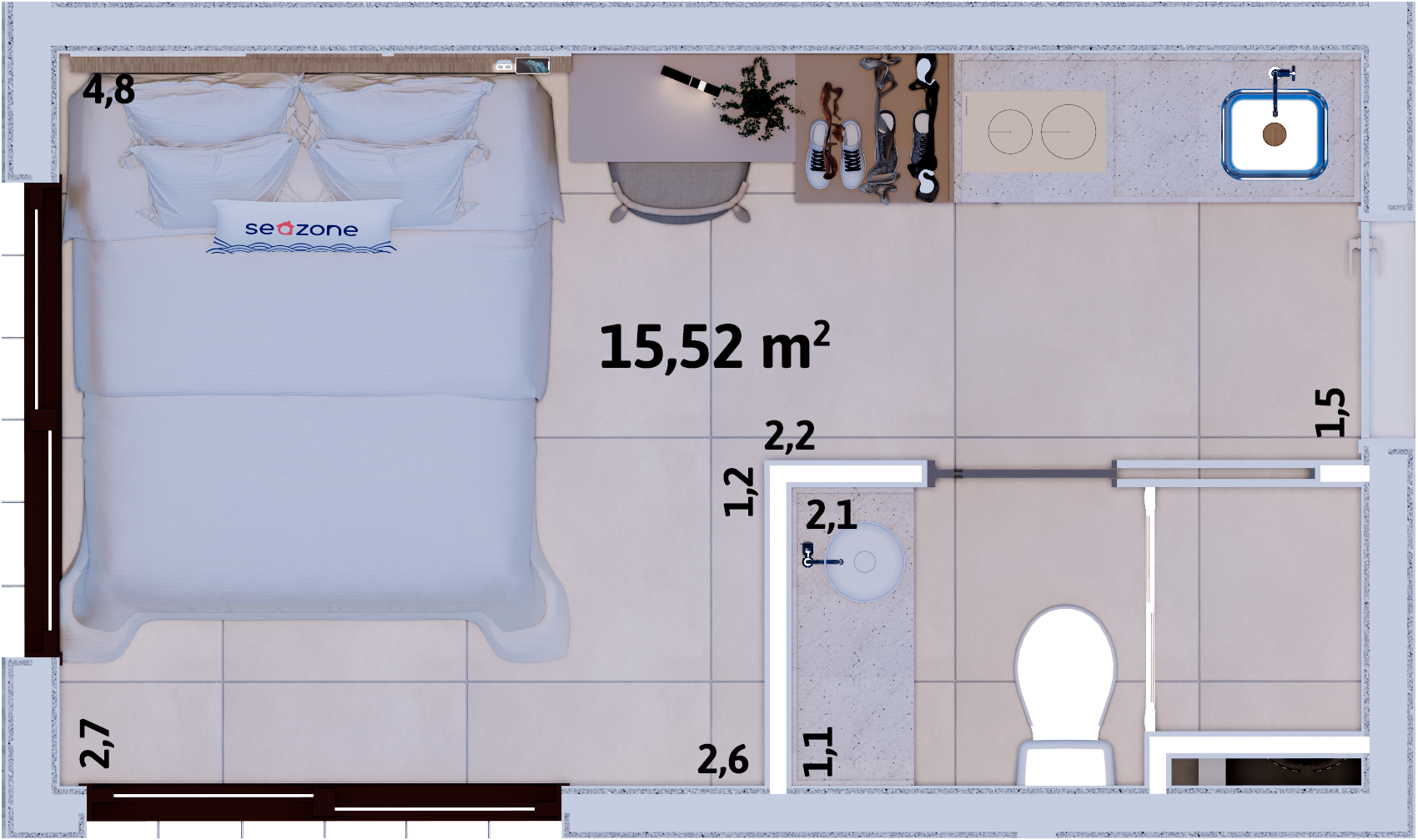Select the blue kitchen sink

1274,134
